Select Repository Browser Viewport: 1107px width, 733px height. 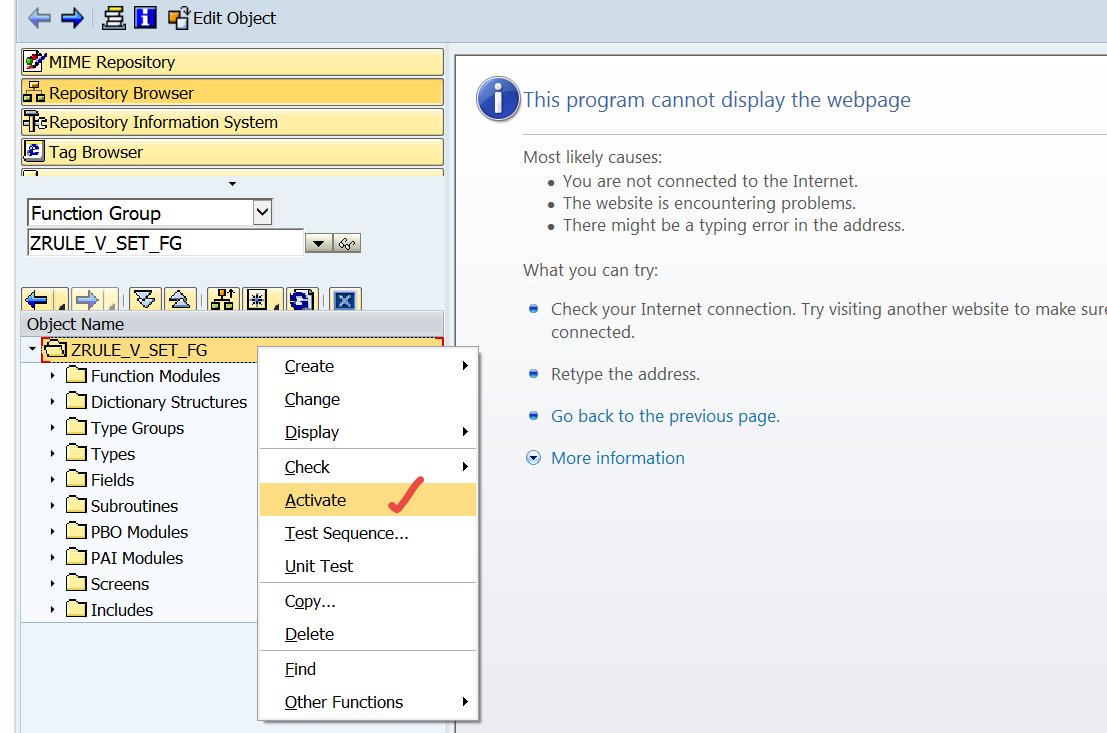232,93
